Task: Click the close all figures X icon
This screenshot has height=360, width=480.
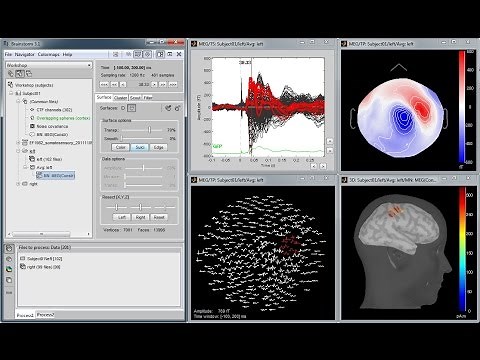Action: coord(179,54)
